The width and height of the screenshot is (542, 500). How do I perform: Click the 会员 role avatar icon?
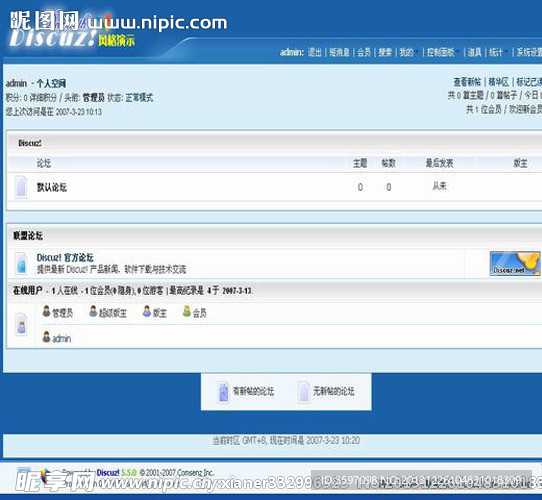tap(187, 311)
